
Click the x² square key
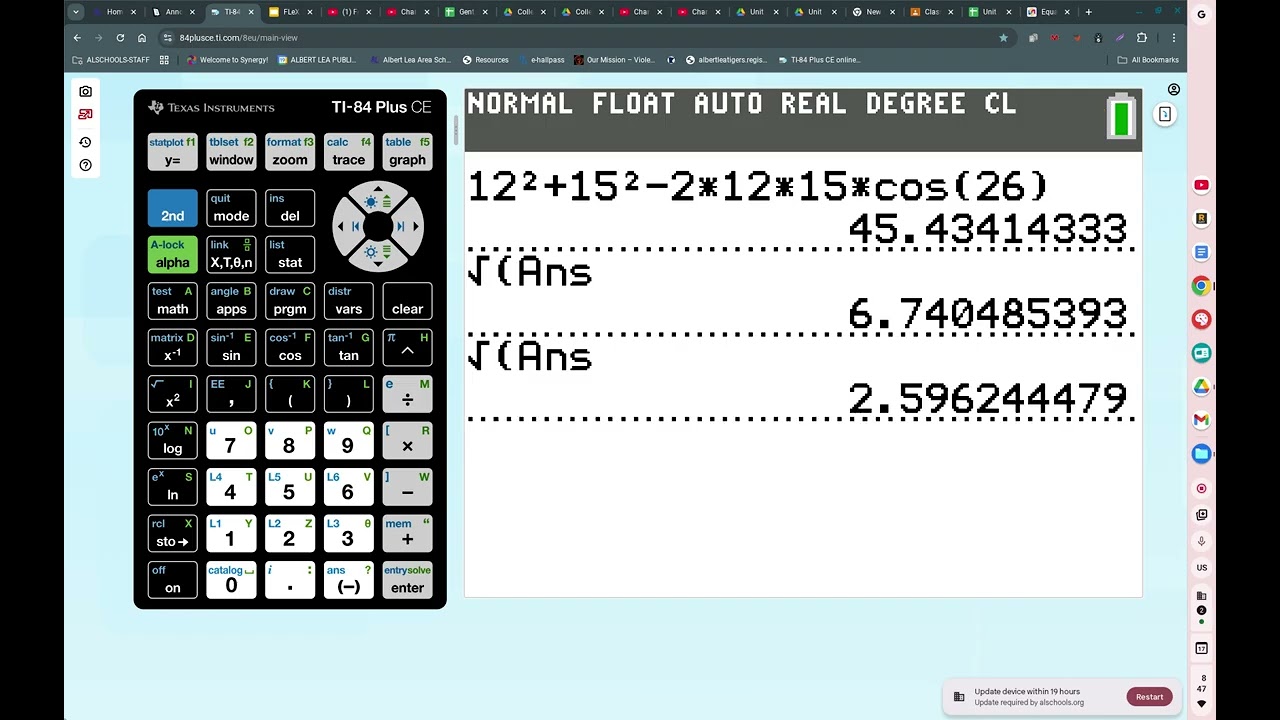(x=172, y=394)
